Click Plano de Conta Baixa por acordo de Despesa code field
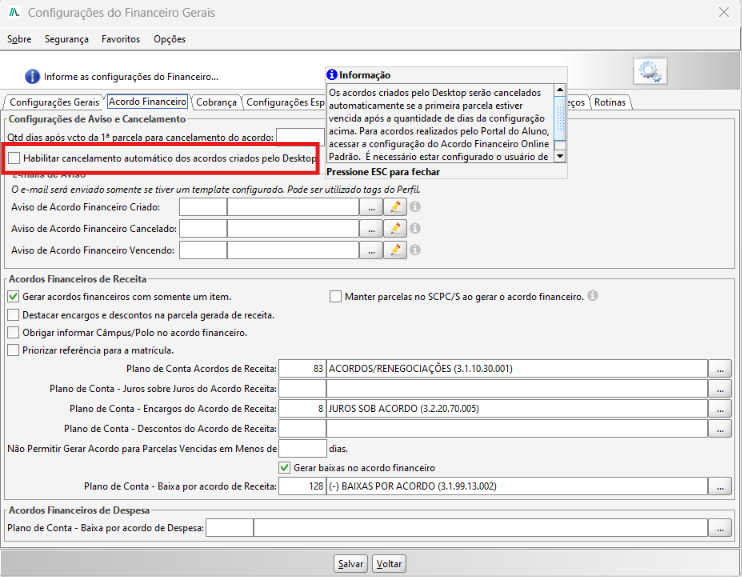The width and height of the screenshot is (742, 577). (230, 528)
